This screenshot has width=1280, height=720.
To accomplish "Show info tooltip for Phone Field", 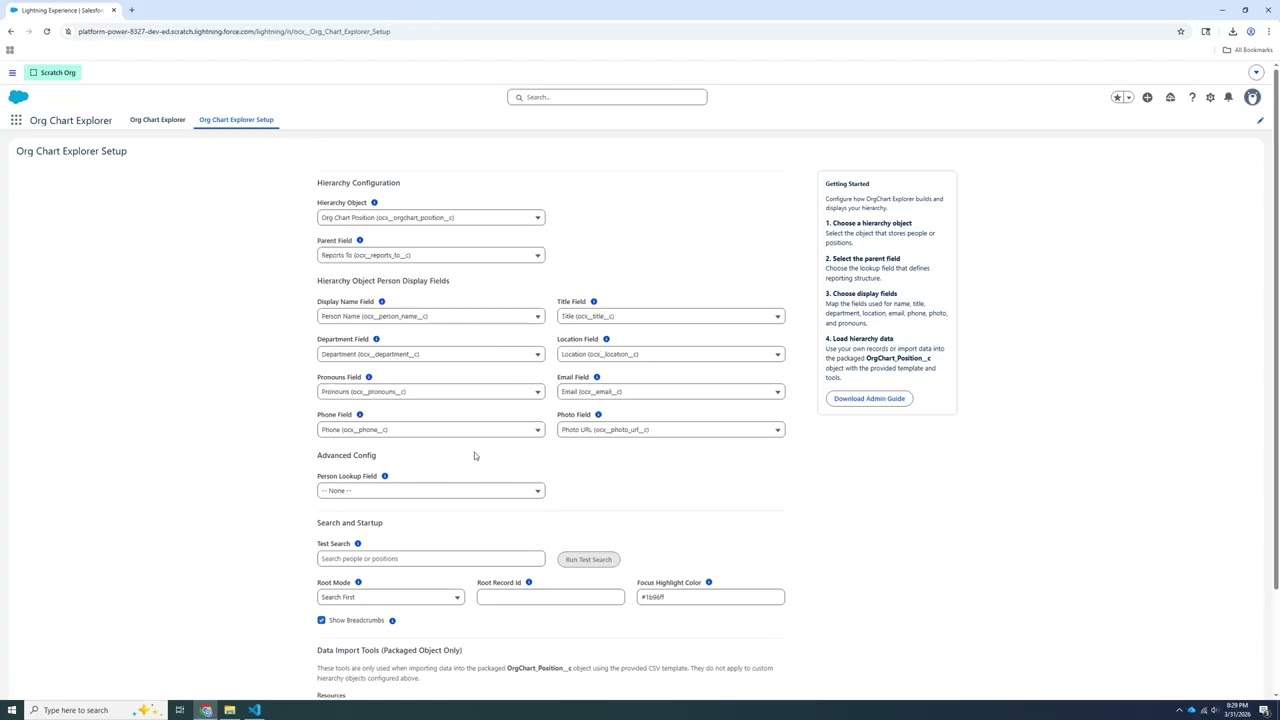I will click(360, 414).
